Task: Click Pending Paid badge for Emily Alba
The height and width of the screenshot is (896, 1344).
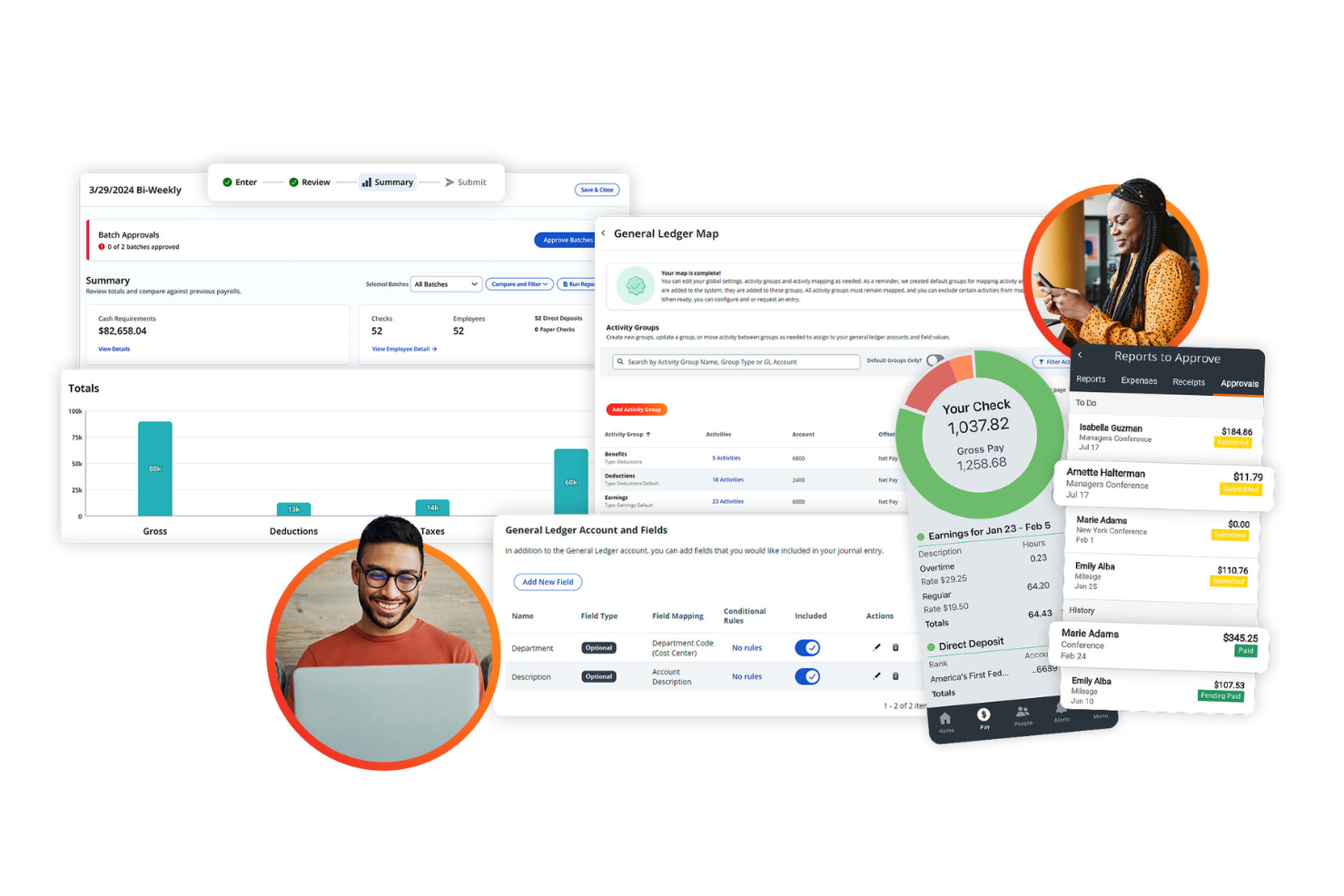Action: coord(1220,696)
